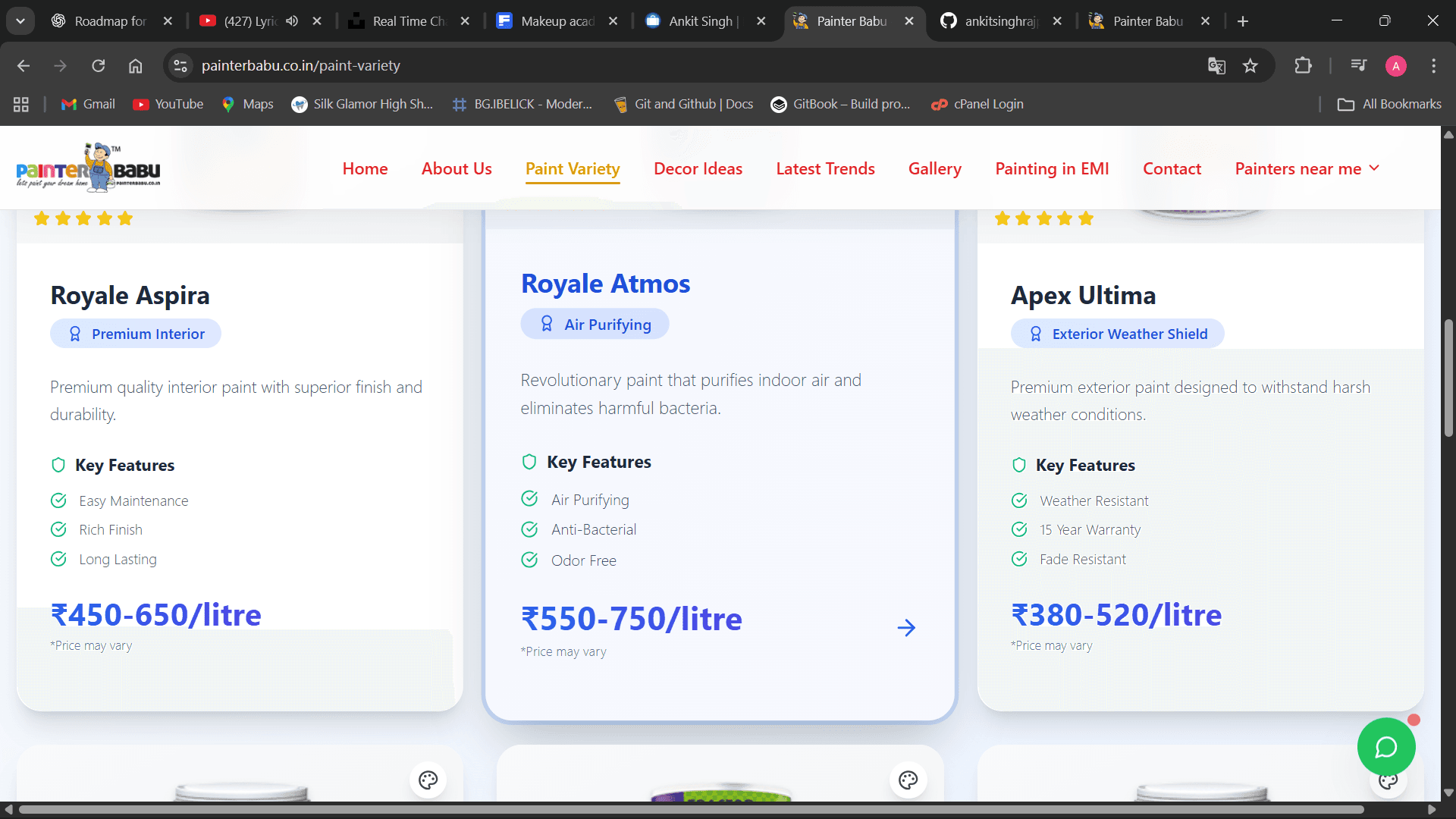This screenshot has height=819, width=1456.
Task: Open the browser extensions puzzle icon
Action: (1303, 66)
